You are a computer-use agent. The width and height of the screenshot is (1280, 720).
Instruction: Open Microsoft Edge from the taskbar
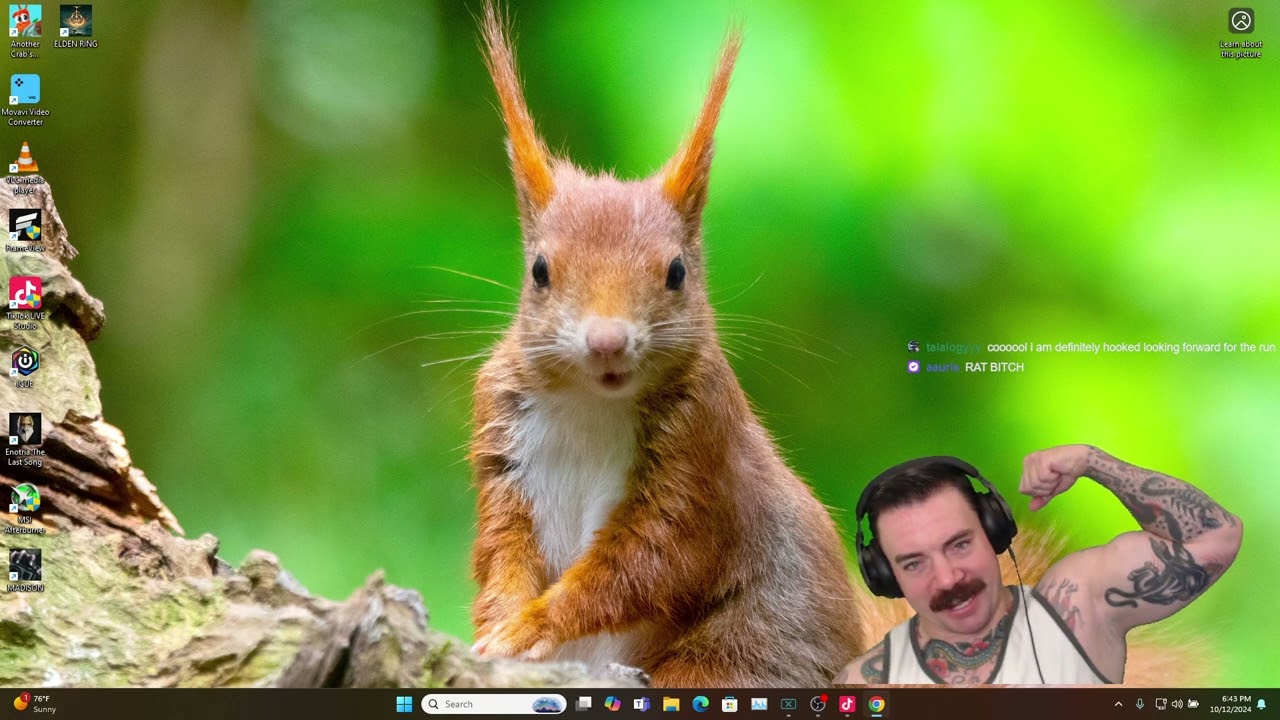click(700, 704)
